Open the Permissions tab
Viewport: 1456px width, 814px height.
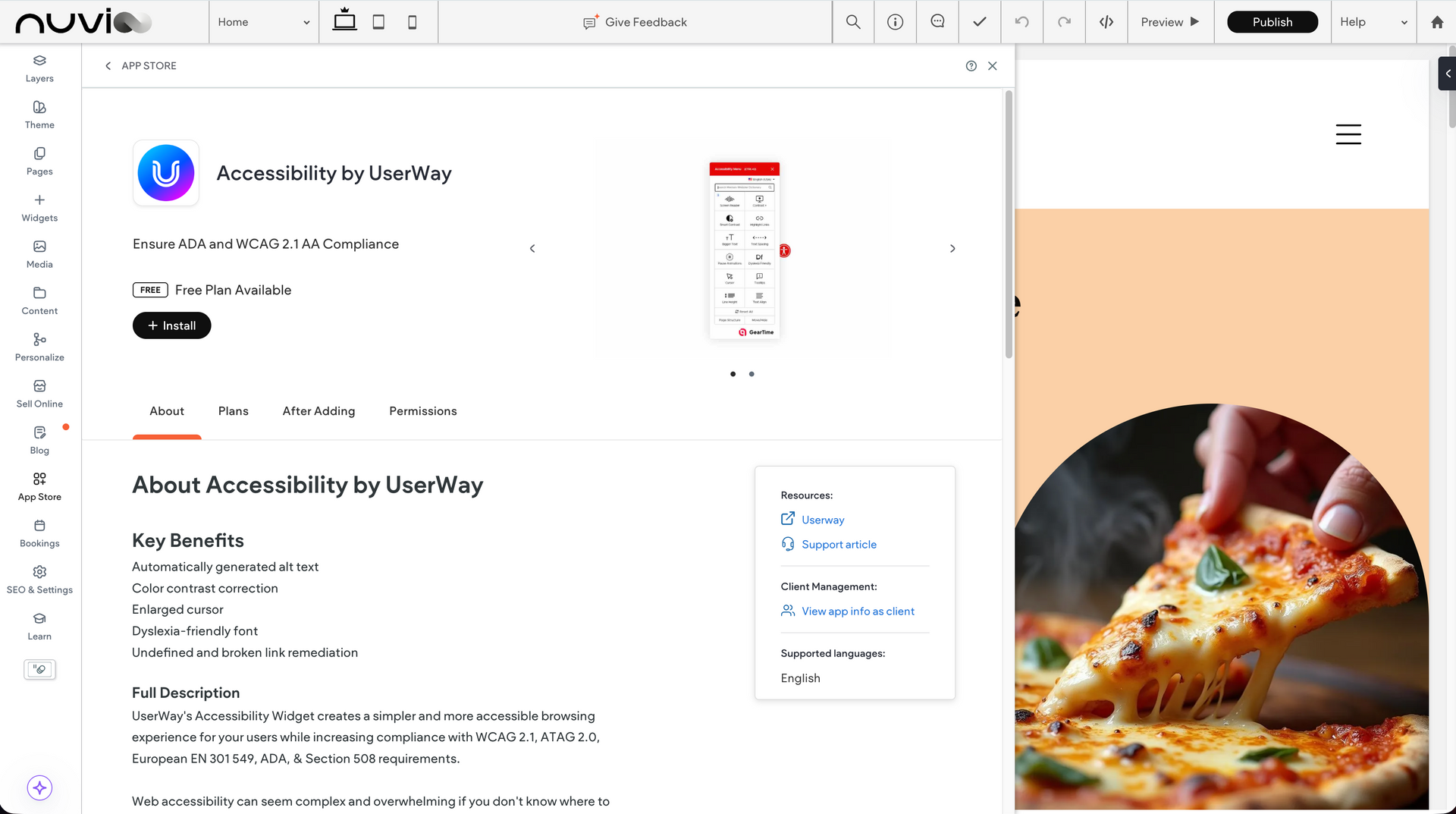coord(422,410)
